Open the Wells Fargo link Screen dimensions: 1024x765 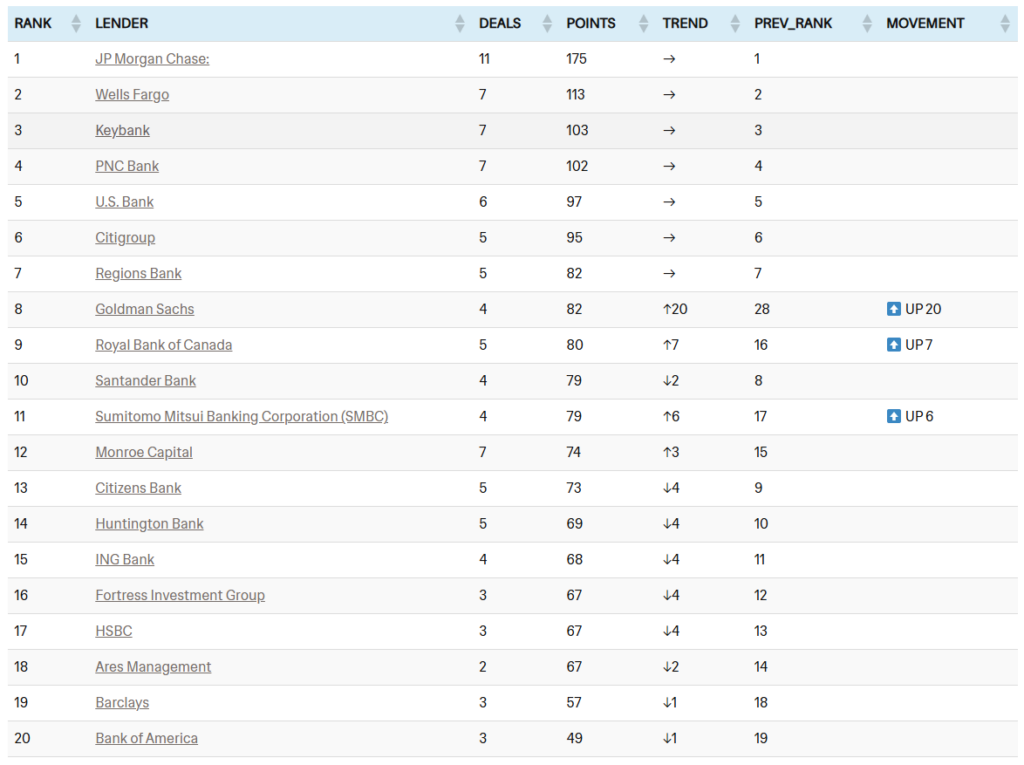132,95
